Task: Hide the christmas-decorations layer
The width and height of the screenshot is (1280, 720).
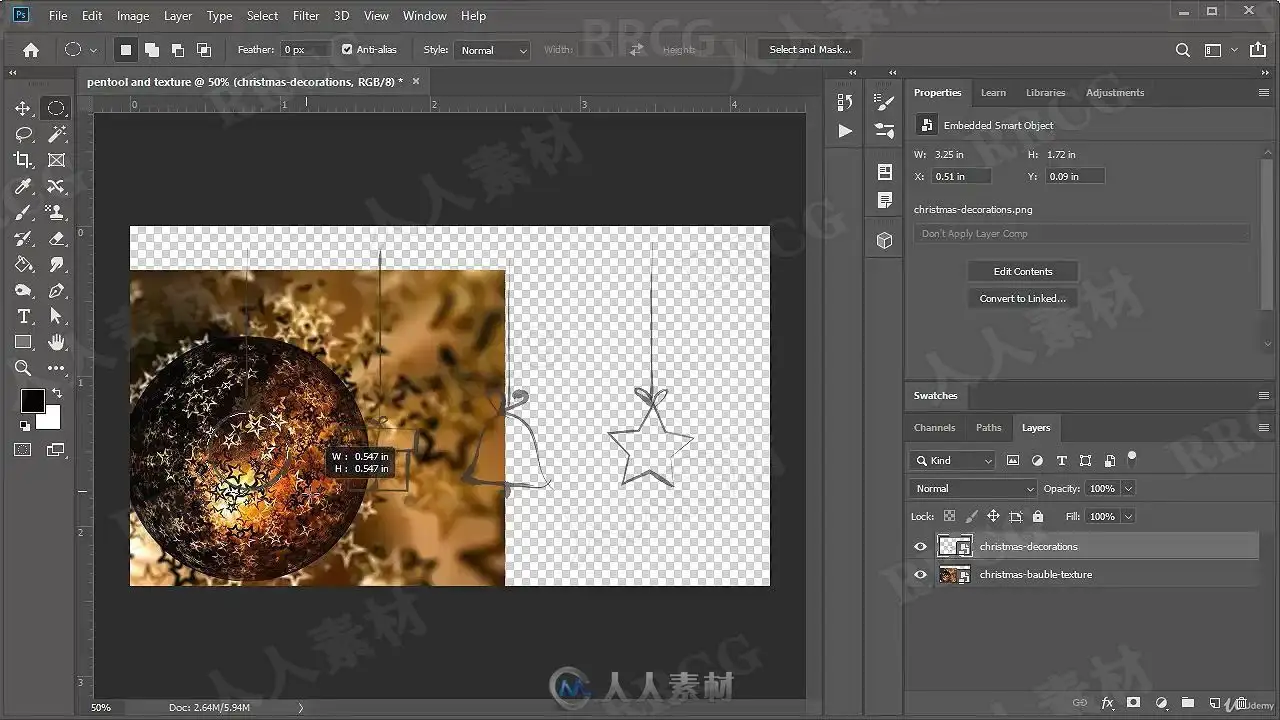Action: [921, 546]
